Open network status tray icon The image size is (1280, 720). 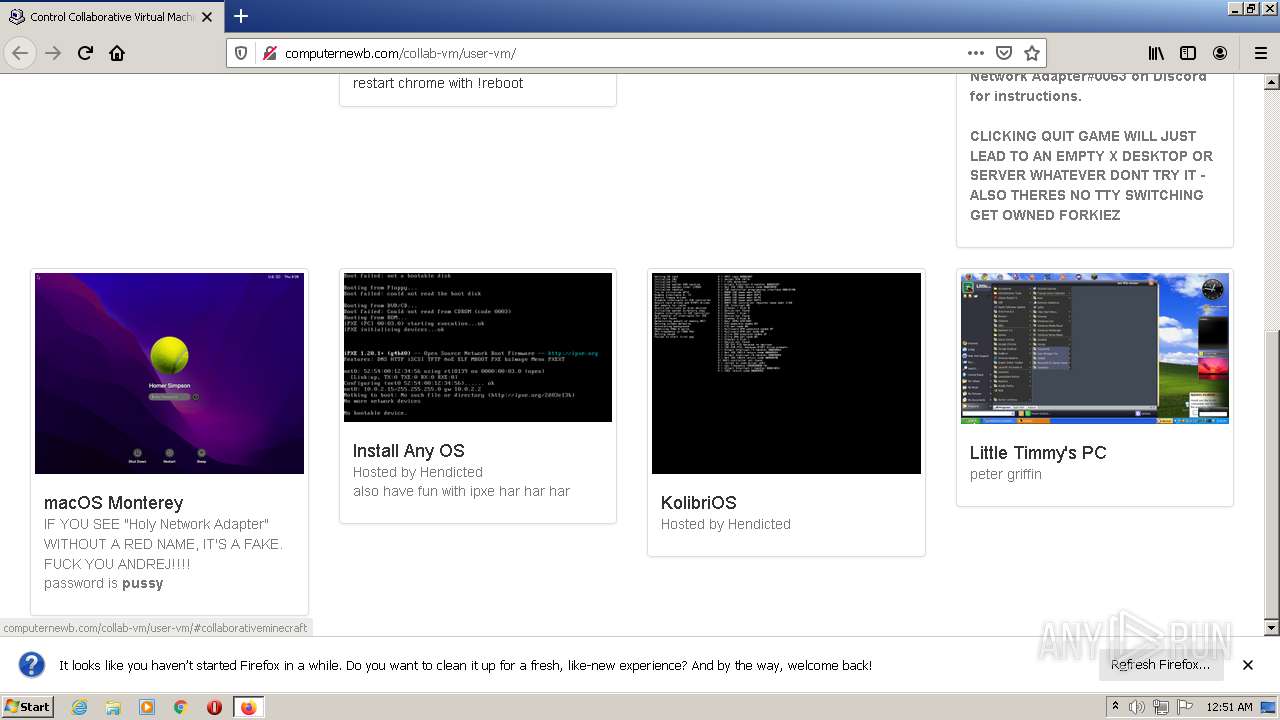(1160, 707)
